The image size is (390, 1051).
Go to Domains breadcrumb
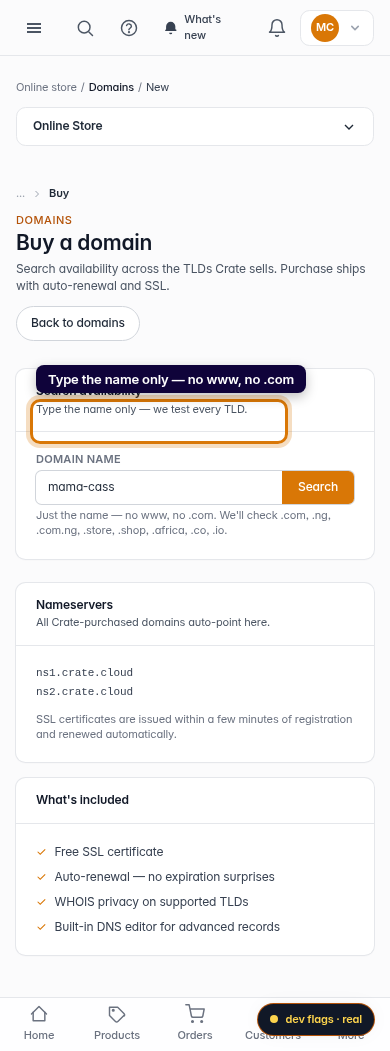(x=111, y=87)
